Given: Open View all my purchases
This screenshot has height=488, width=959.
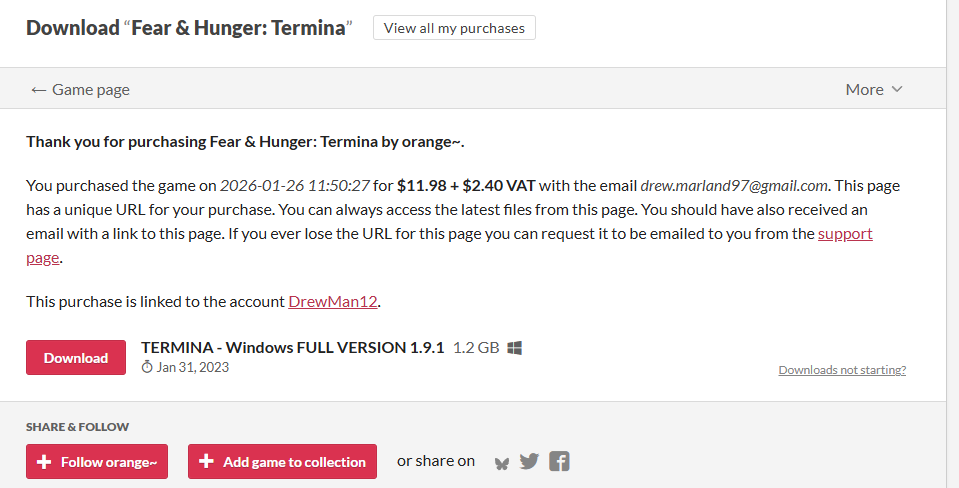Looking at the screenshot, I should 454,28.
